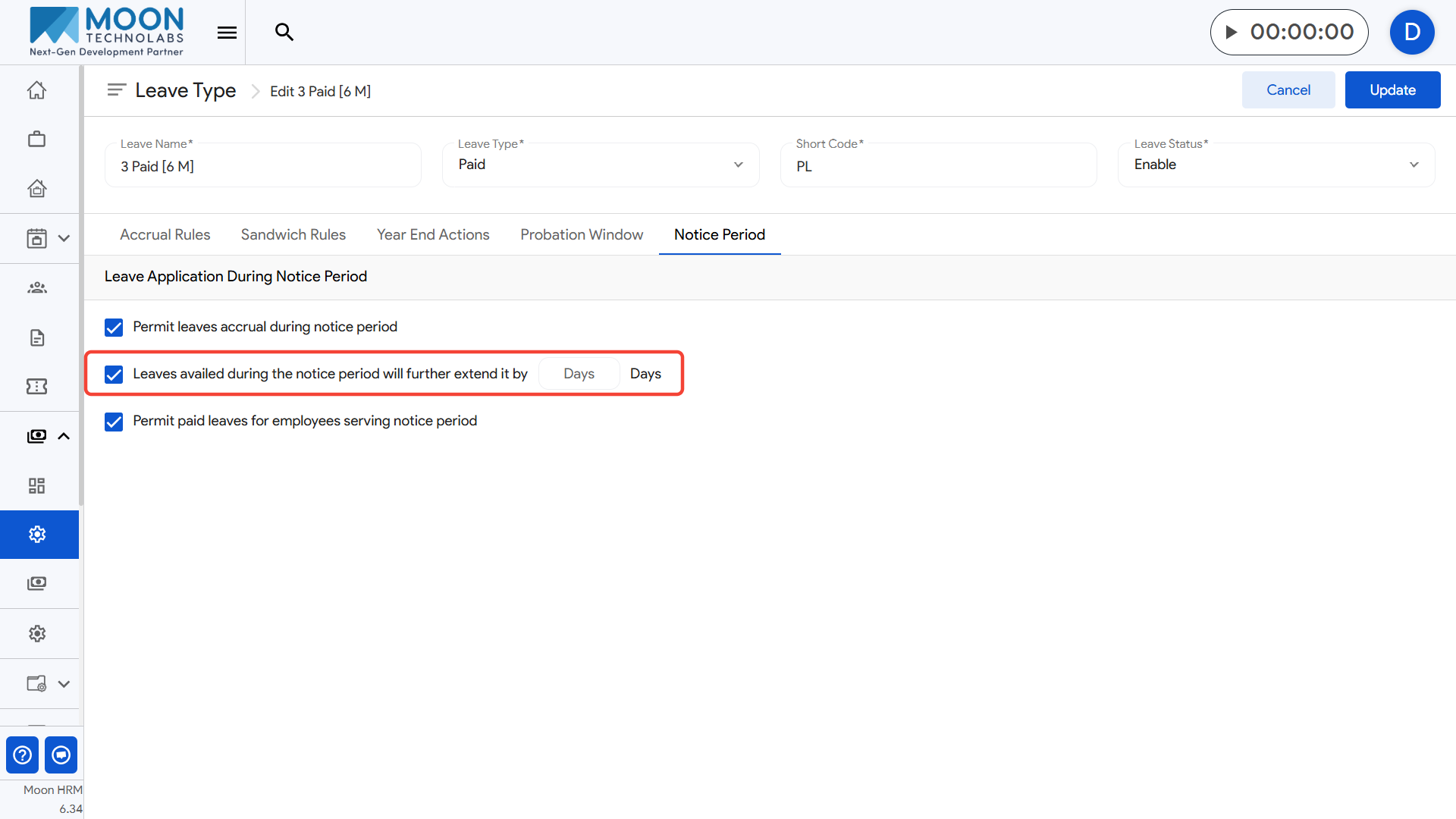Viewport: 1456px width, 819px height.
Task: Click the Days extension input field
Action: pos(579,374)
